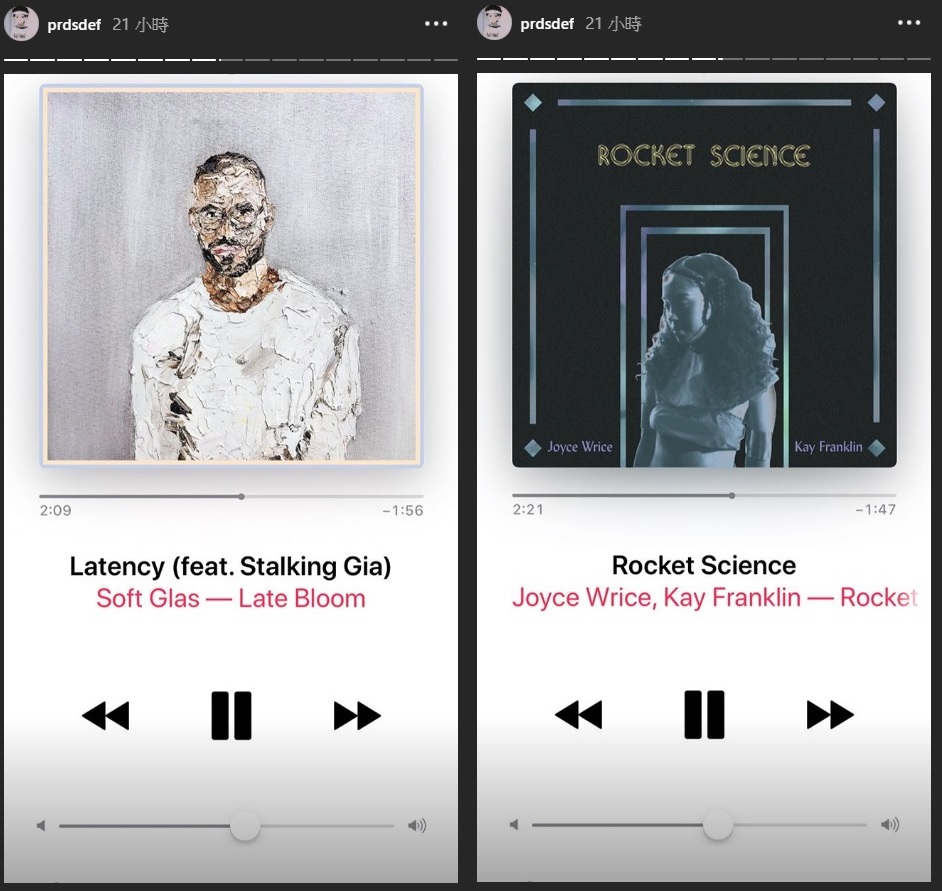
Task: Skip forward in the right Rocket Science player
Action: click(x=830, y=714)
